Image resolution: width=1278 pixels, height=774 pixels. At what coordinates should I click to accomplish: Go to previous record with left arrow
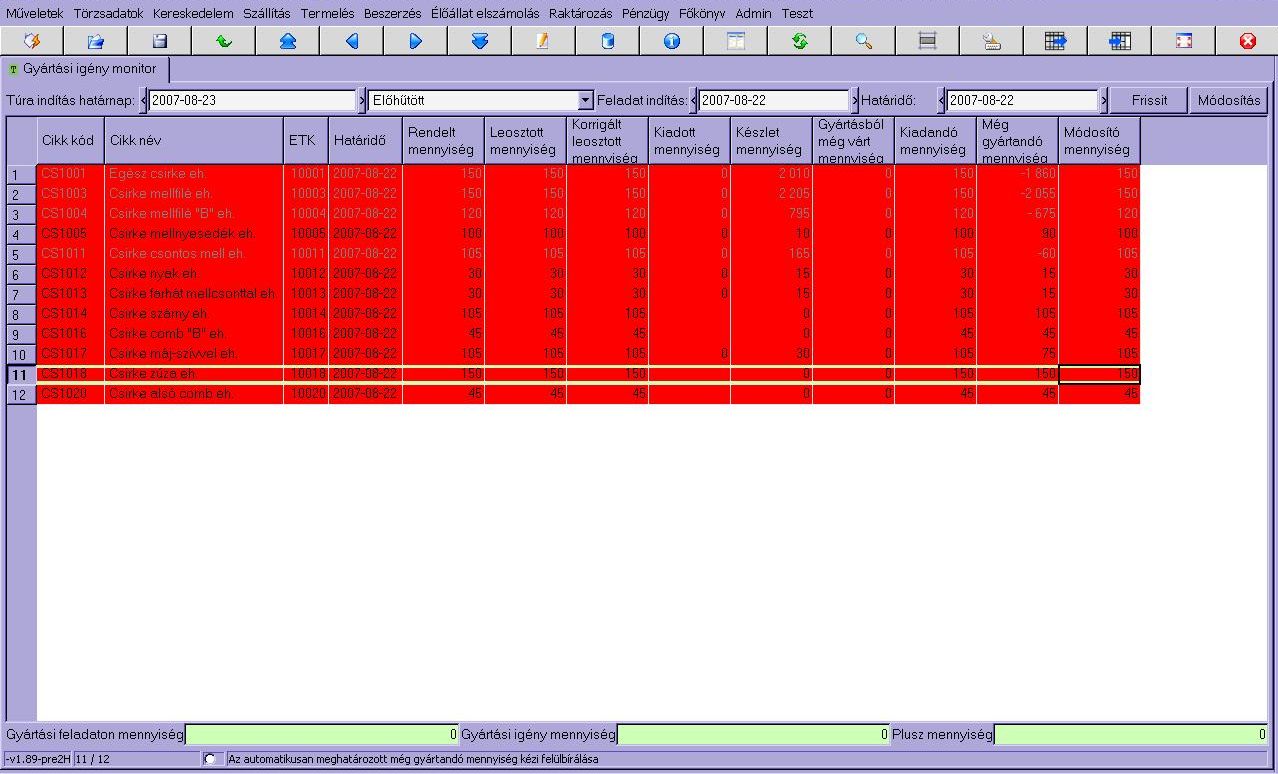[351, 41]
